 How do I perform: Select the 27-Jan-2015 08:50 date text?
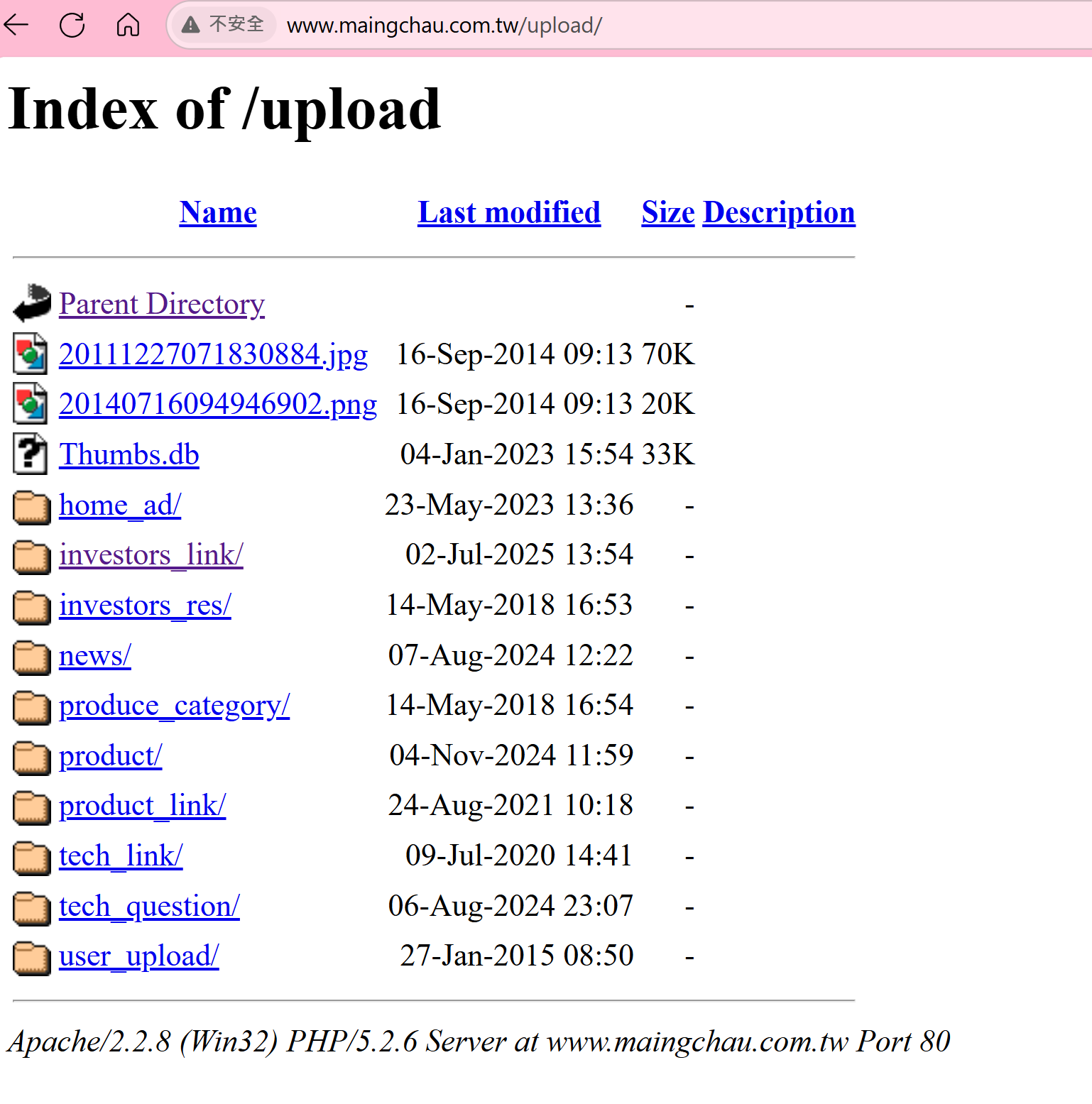coord(517,956)
